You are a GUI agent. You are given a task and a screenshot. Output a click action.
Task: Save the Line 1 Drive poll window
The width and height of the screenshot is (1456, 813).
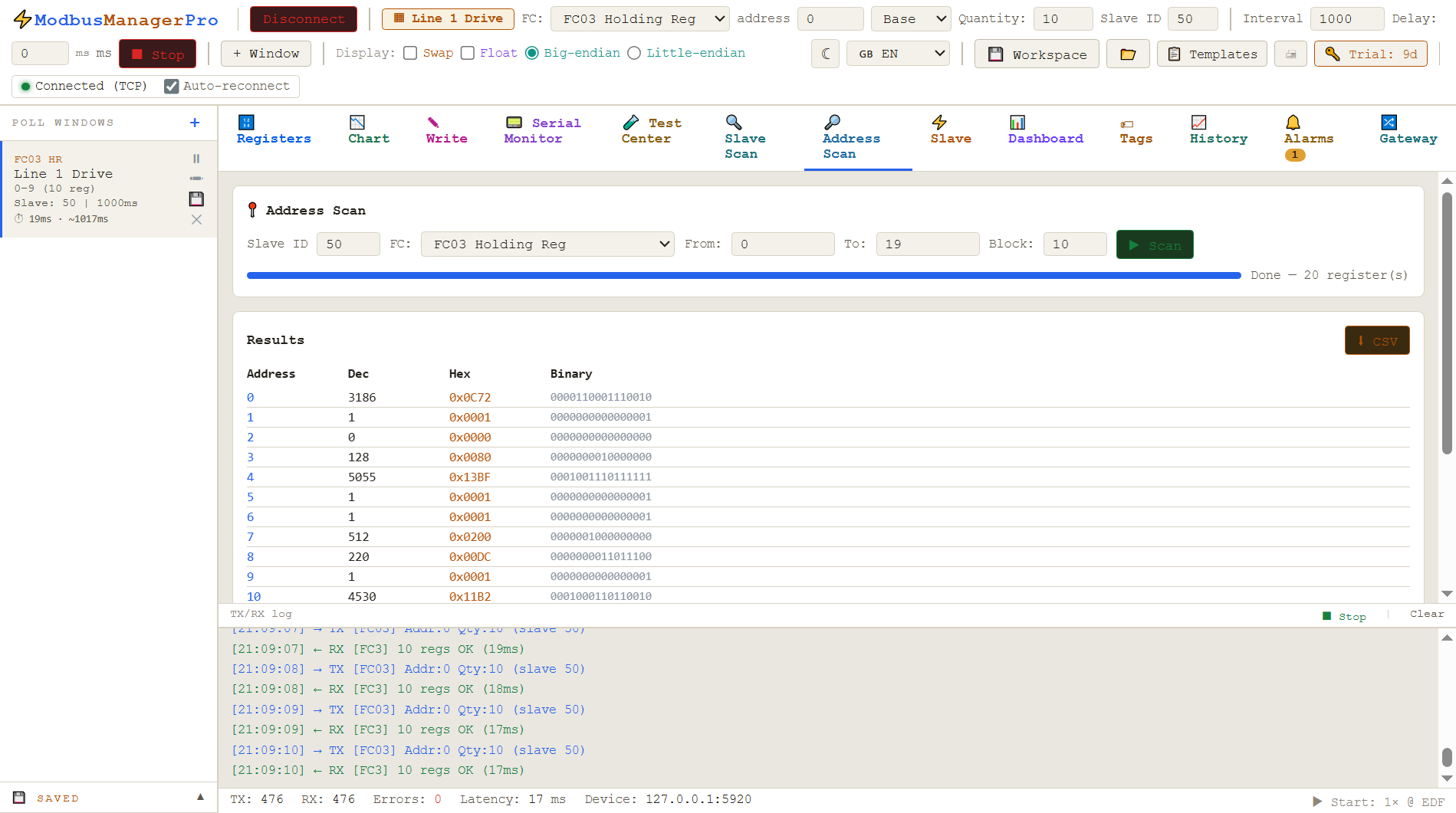coord(196,199)
